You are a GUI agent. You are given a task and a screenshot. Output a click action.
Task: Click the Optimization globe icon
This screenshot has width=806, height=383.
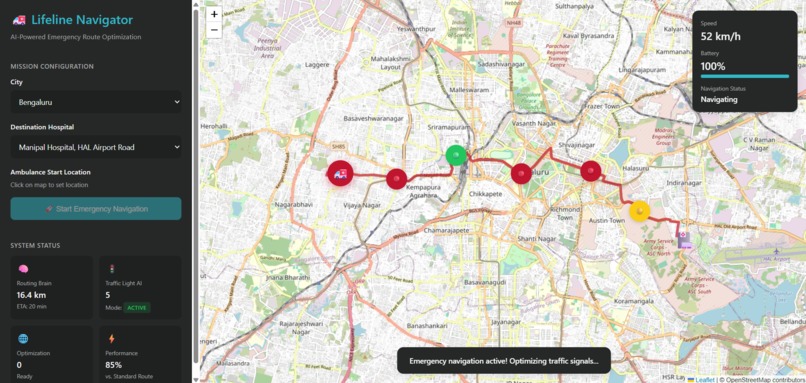(23, 339)
